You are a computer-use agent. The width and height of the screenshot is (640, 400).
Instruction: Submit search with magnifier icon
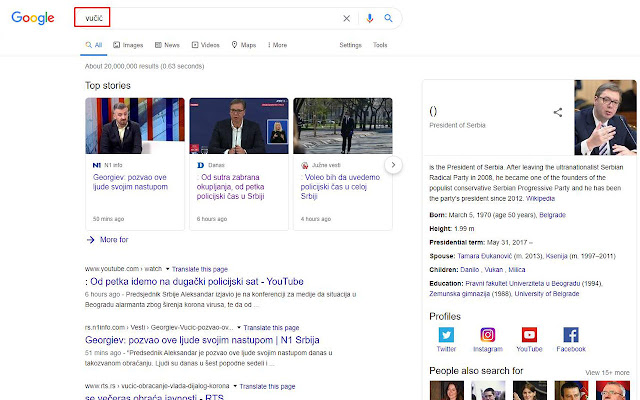coord(388,18)
